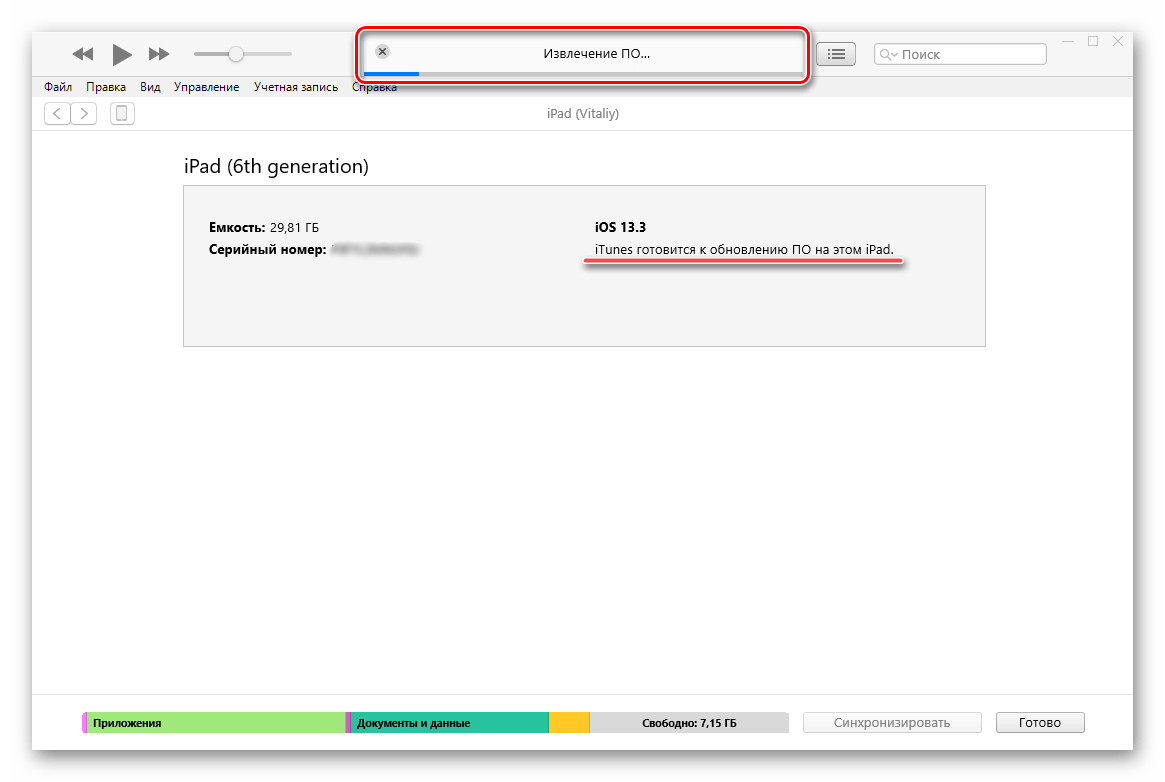Close the iTunes window
The width and height of the screenshot is (1165, 782).
coord(1117,42)
